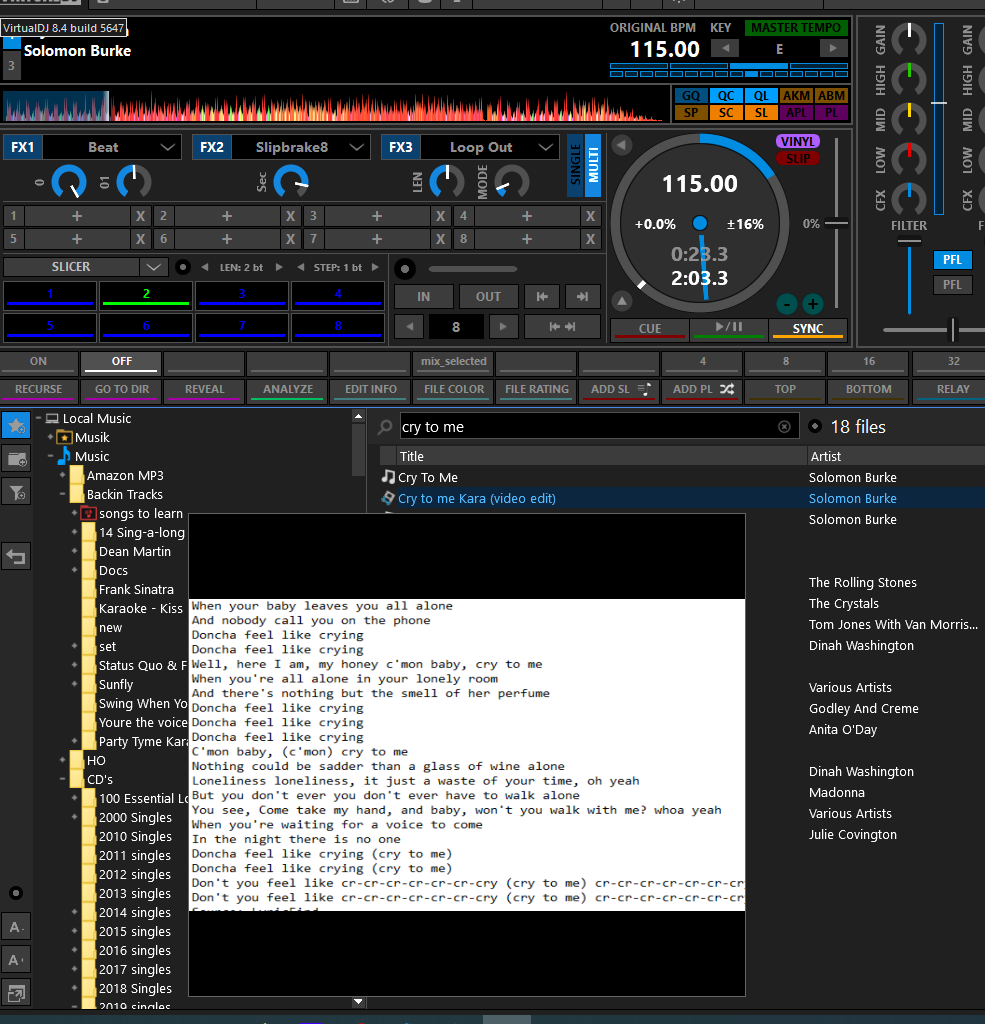Select the APL pad page
This screenshot has height=1024, width=985.
pyautogui.click(x=796, y=113)
